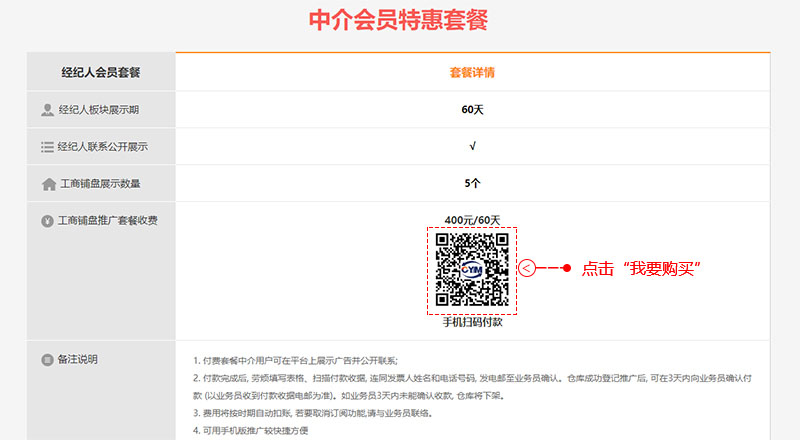
Task: Select the 经纪人会员套餐 column header
Action: point(100,73)
